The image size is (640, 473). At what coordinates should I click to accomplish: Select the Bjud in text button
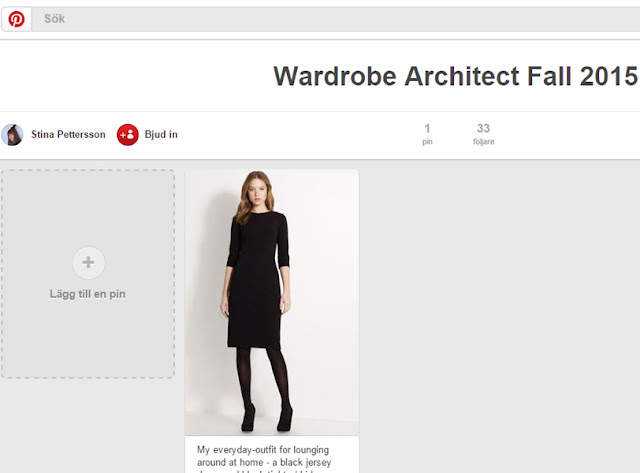pyautogui.click(x=161, y=134)
